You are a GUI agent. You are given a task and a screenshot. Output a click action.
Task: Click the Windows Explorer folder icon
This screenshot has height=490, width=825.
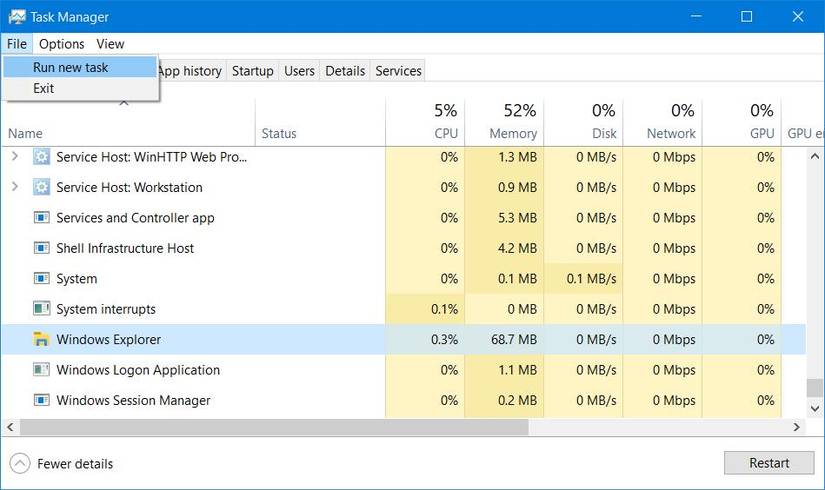point(41,339)
